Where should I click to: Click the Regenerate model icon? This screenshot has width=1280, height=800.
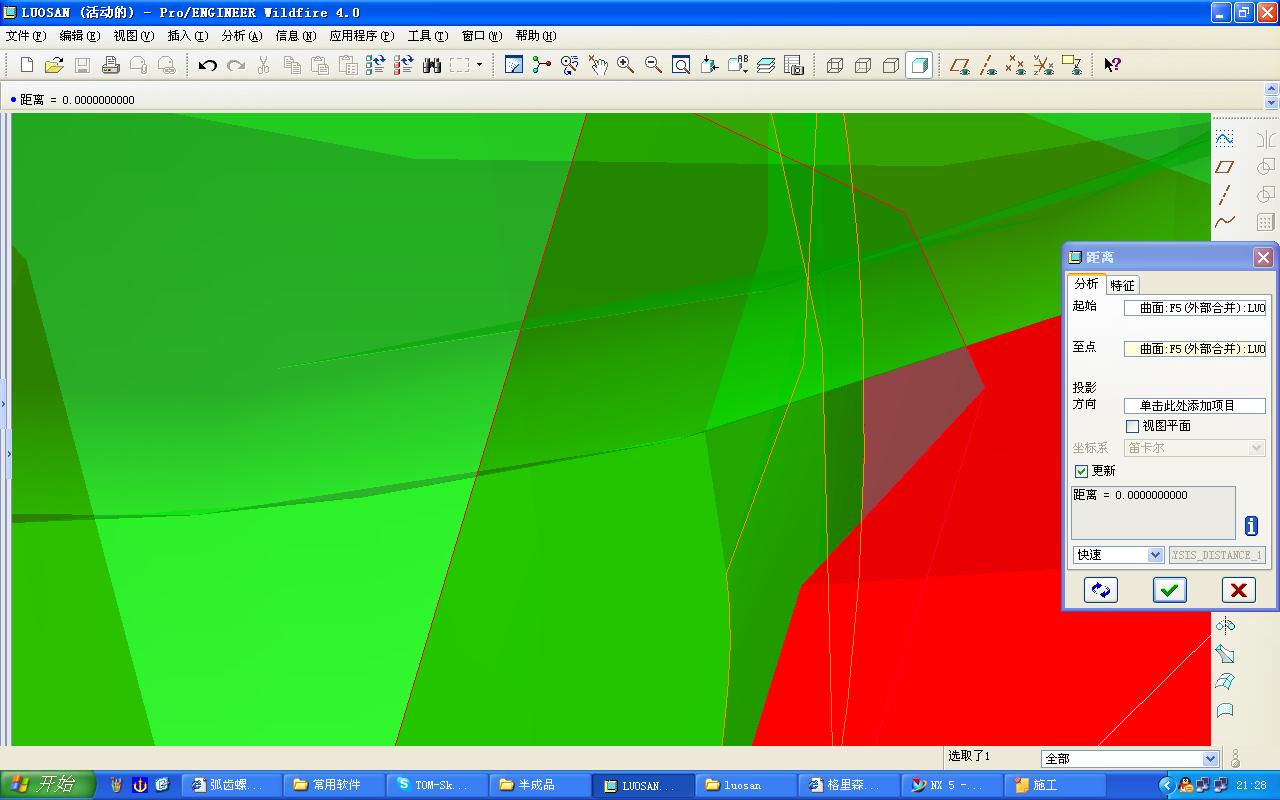(x=376, y=65)
